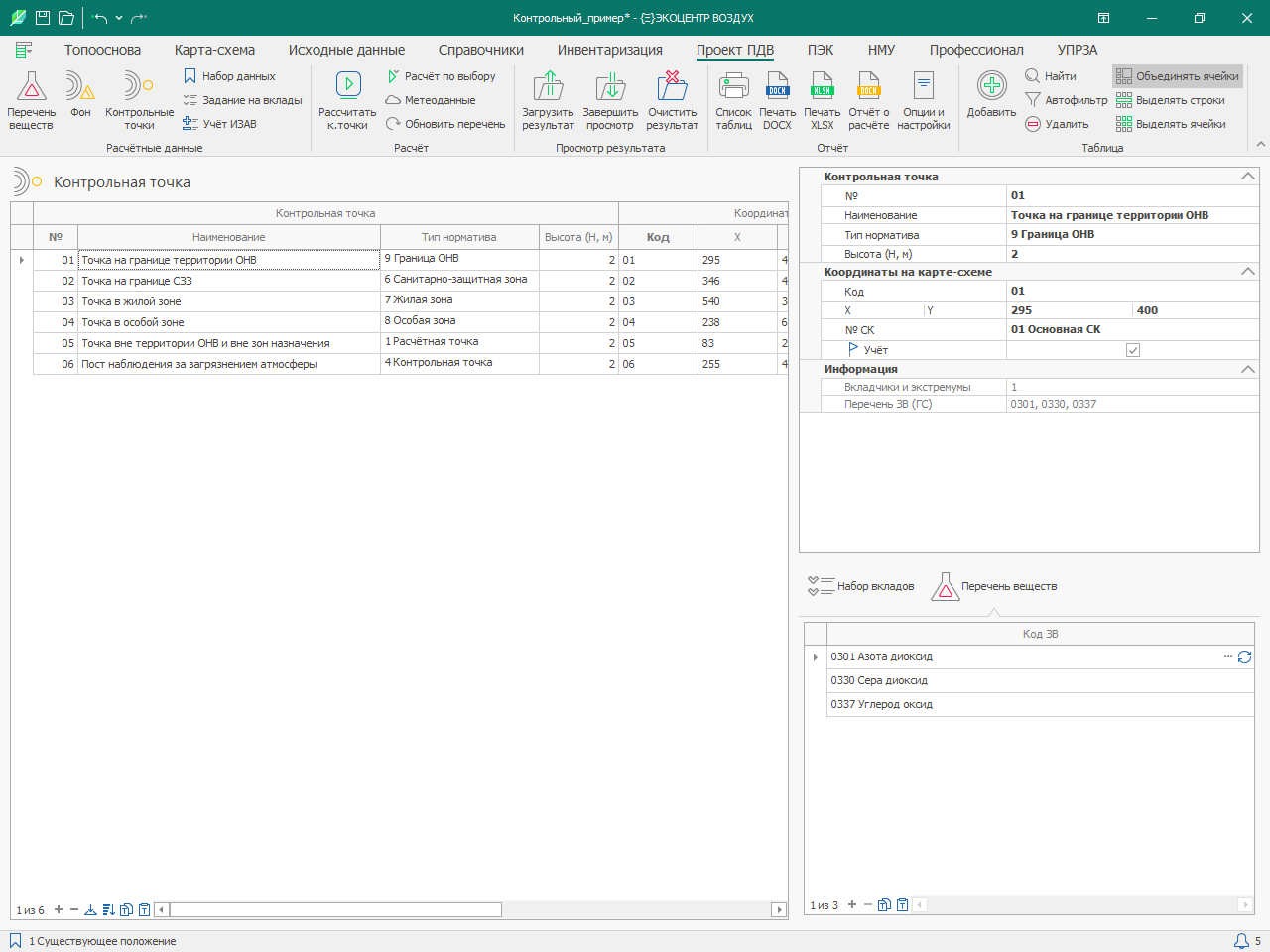Click the open folder icon in the title bar
1270x952 pixels.
pyautogui.click(x=66, y=18)
